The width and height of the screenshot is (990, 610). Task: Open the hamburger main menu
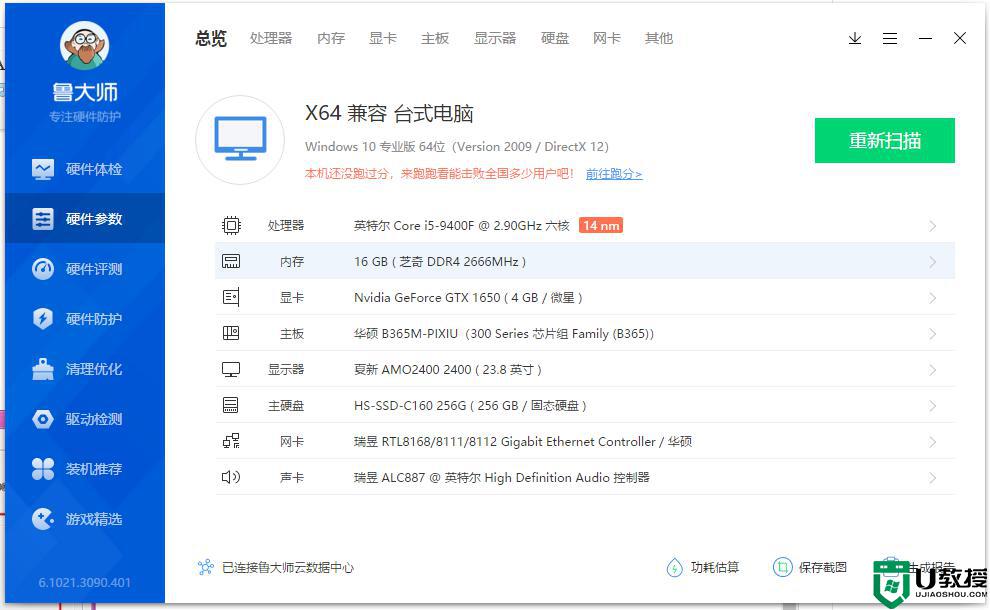click(x=890, y=38)
